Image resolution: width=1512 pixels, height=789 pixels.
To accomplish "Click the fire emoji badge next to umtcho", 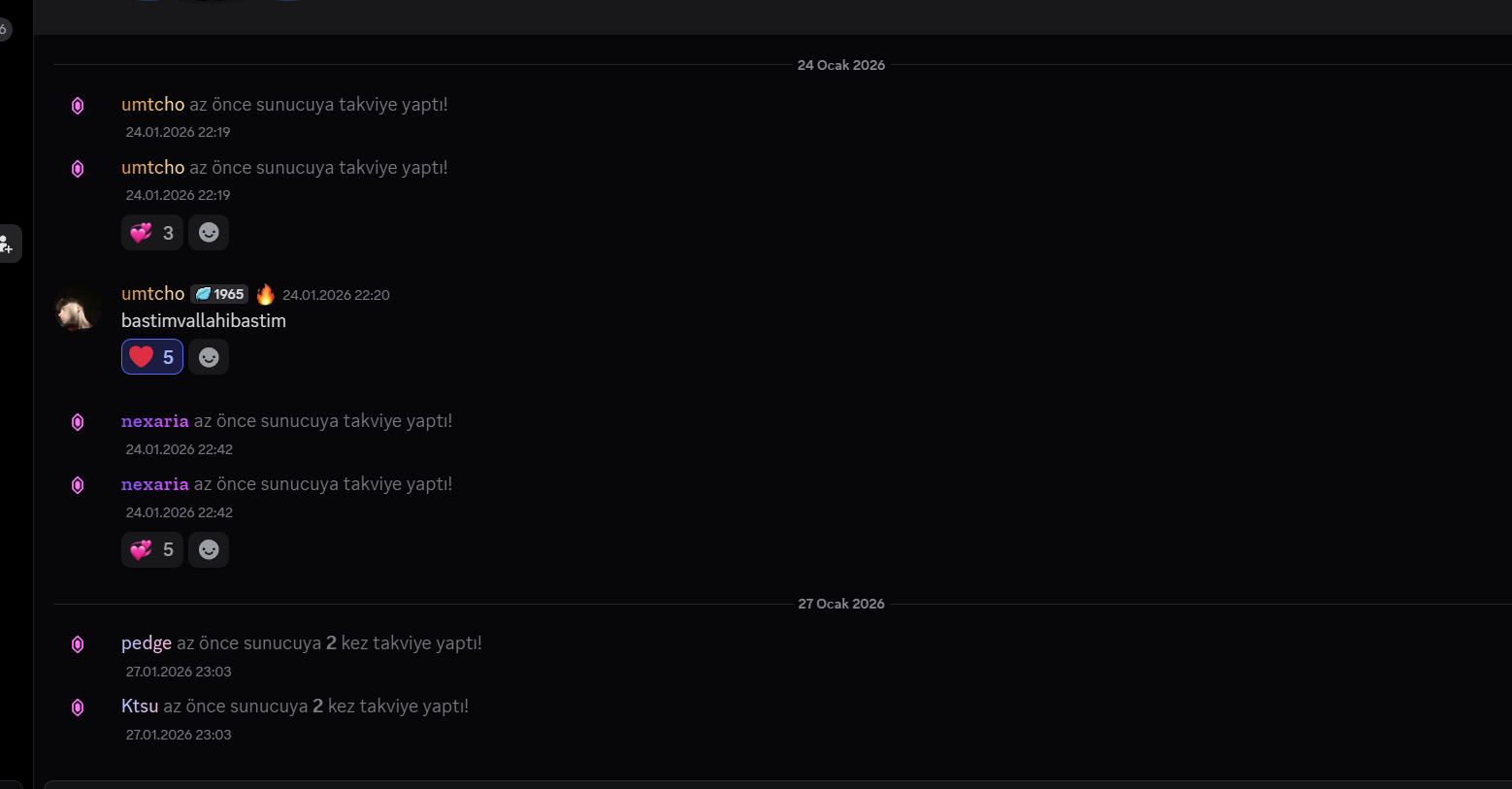I will point(265,294).
